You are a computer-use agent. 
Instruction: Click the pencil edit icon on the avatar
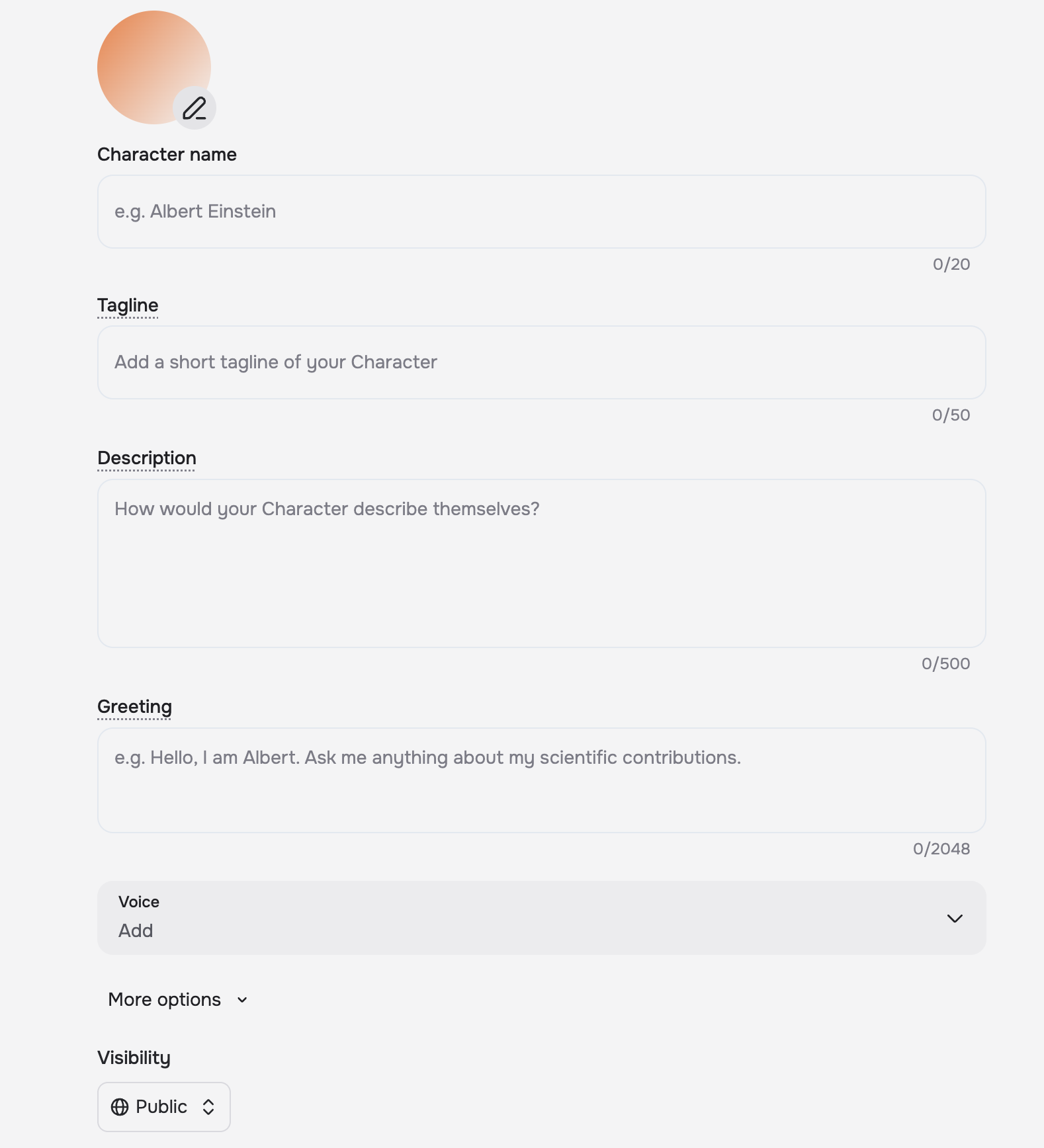click(195, 108)
